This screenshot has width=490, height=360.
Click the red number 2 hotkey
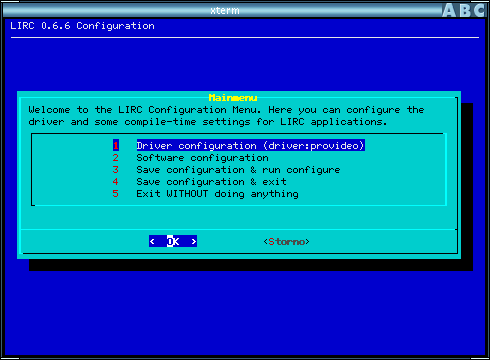tap(116, 158)
